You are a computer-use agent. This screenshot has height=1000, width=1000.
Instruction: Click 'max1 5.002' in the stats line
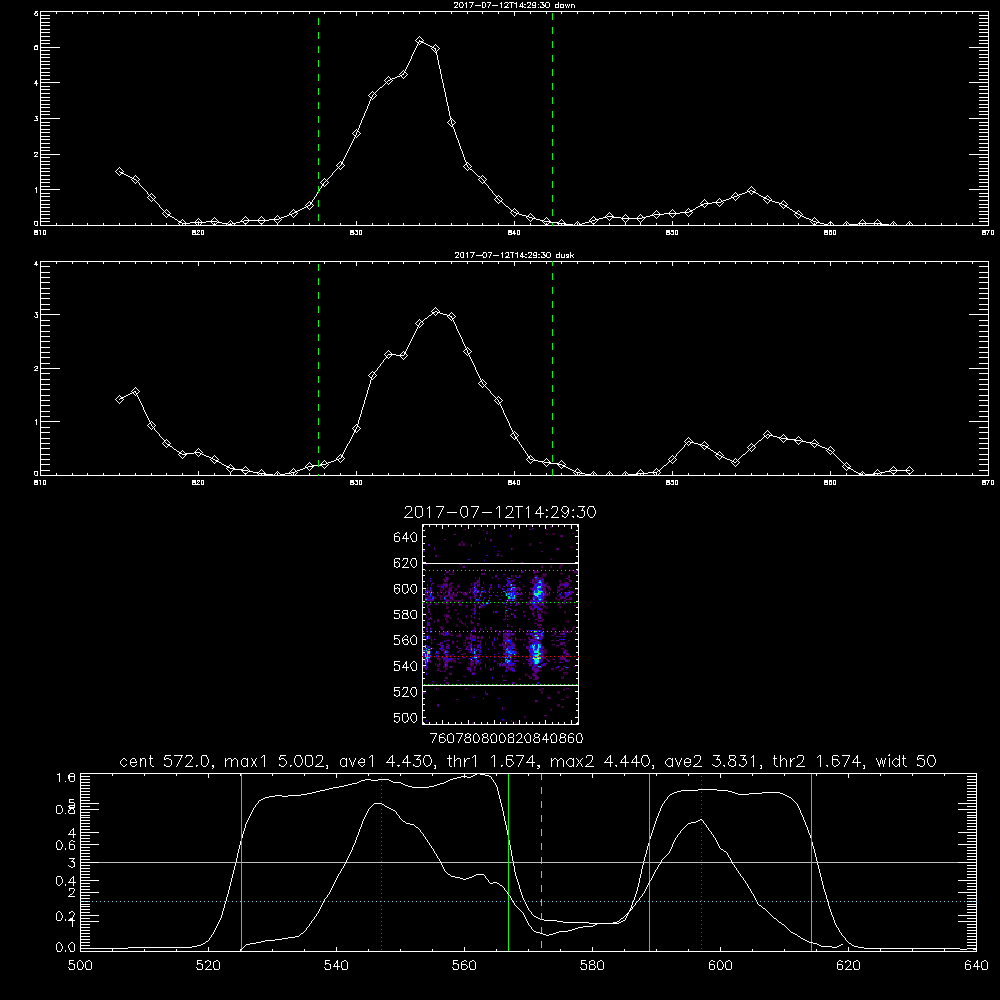click(276, 761)
